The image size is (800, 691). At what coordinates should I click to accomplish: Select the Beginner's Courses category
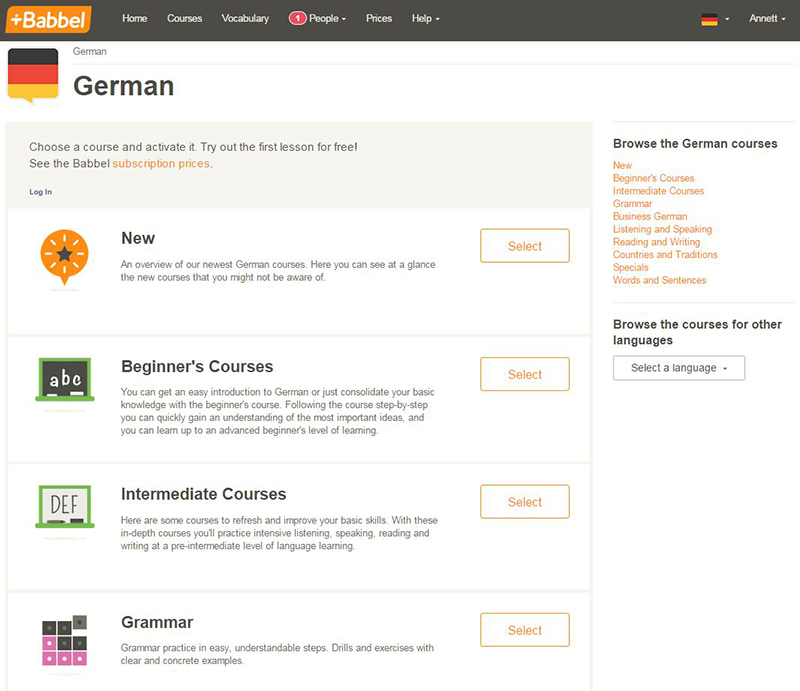524,374
